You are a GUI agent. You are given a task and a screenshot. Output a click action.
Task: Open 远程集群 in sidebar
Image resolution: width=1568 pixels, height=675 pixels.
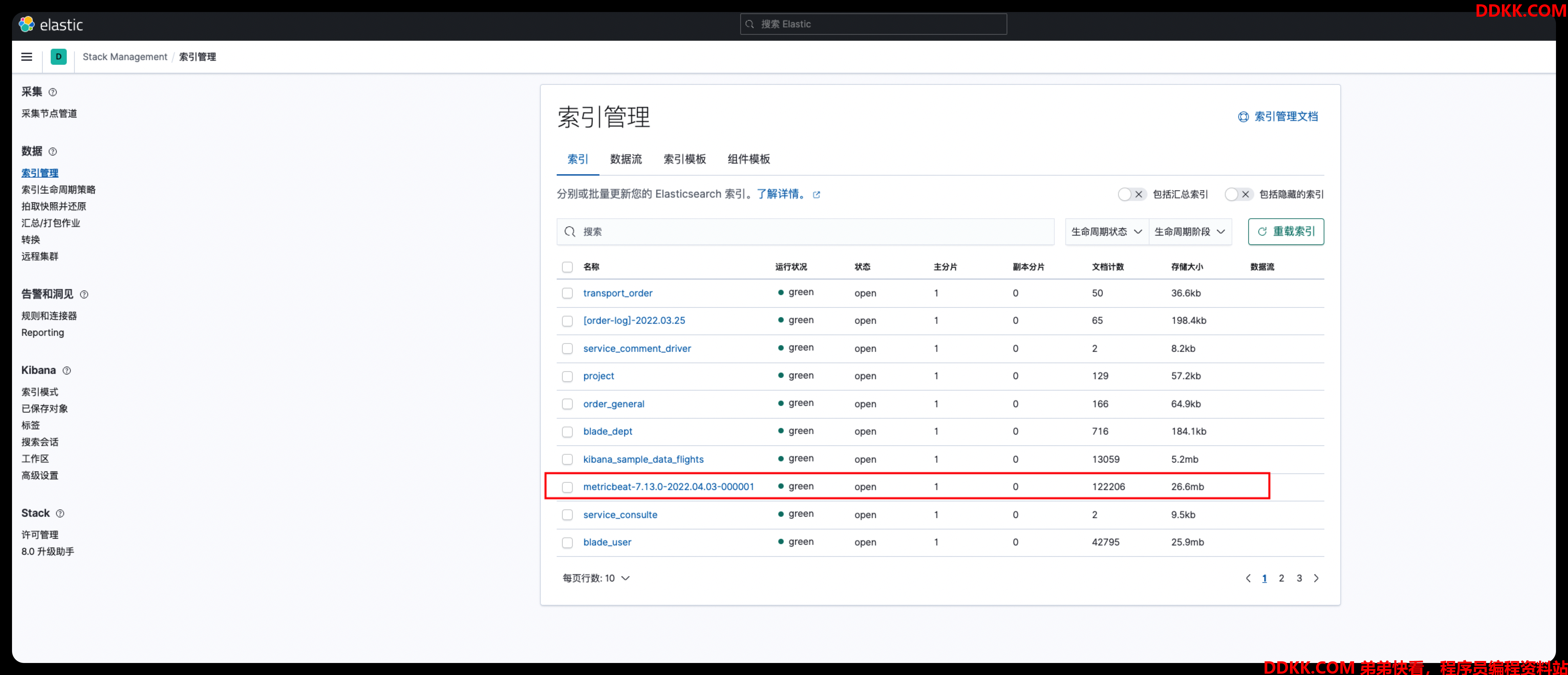40,257
